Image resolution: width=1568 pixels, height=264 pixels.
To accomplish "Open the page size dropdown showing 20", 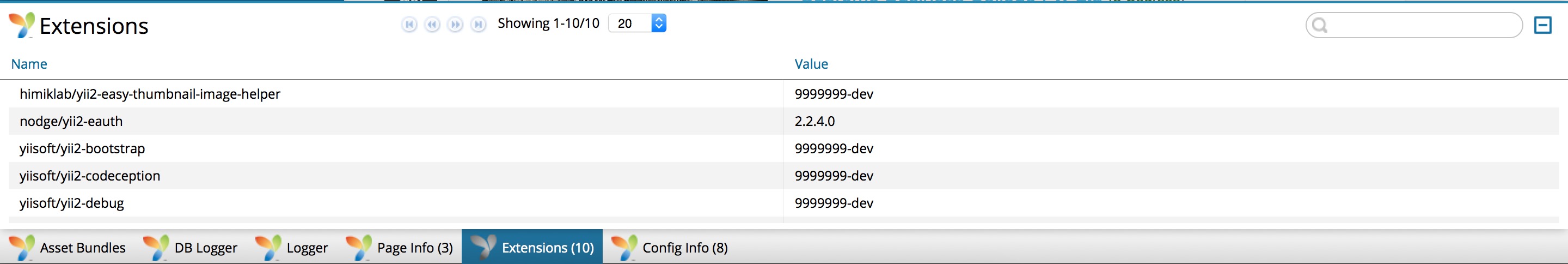I will (x=638, y=23).
